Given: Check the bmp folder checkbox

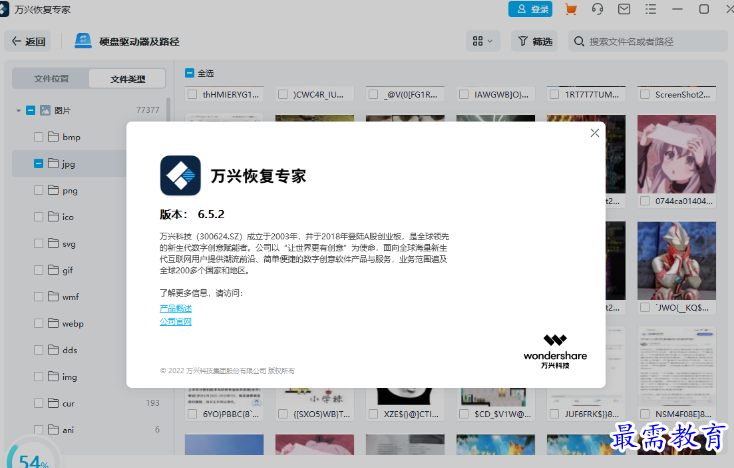Looking at the screenshot, I should coord(38,137).
